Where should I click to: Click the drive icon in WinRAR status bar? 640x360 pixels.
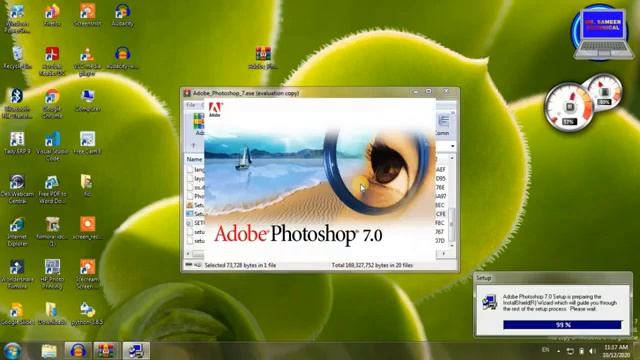point(189,265)
